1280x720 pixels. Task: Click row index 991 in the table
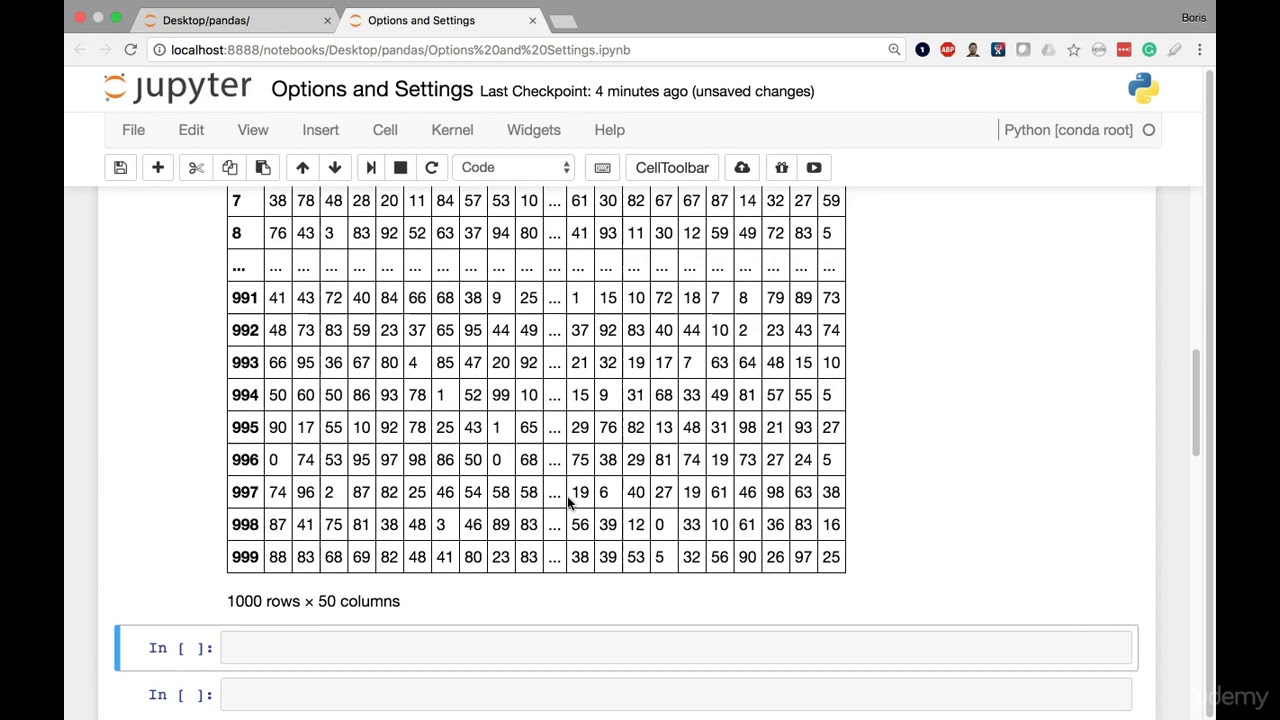pyautogui.click(x=245, y=298)
